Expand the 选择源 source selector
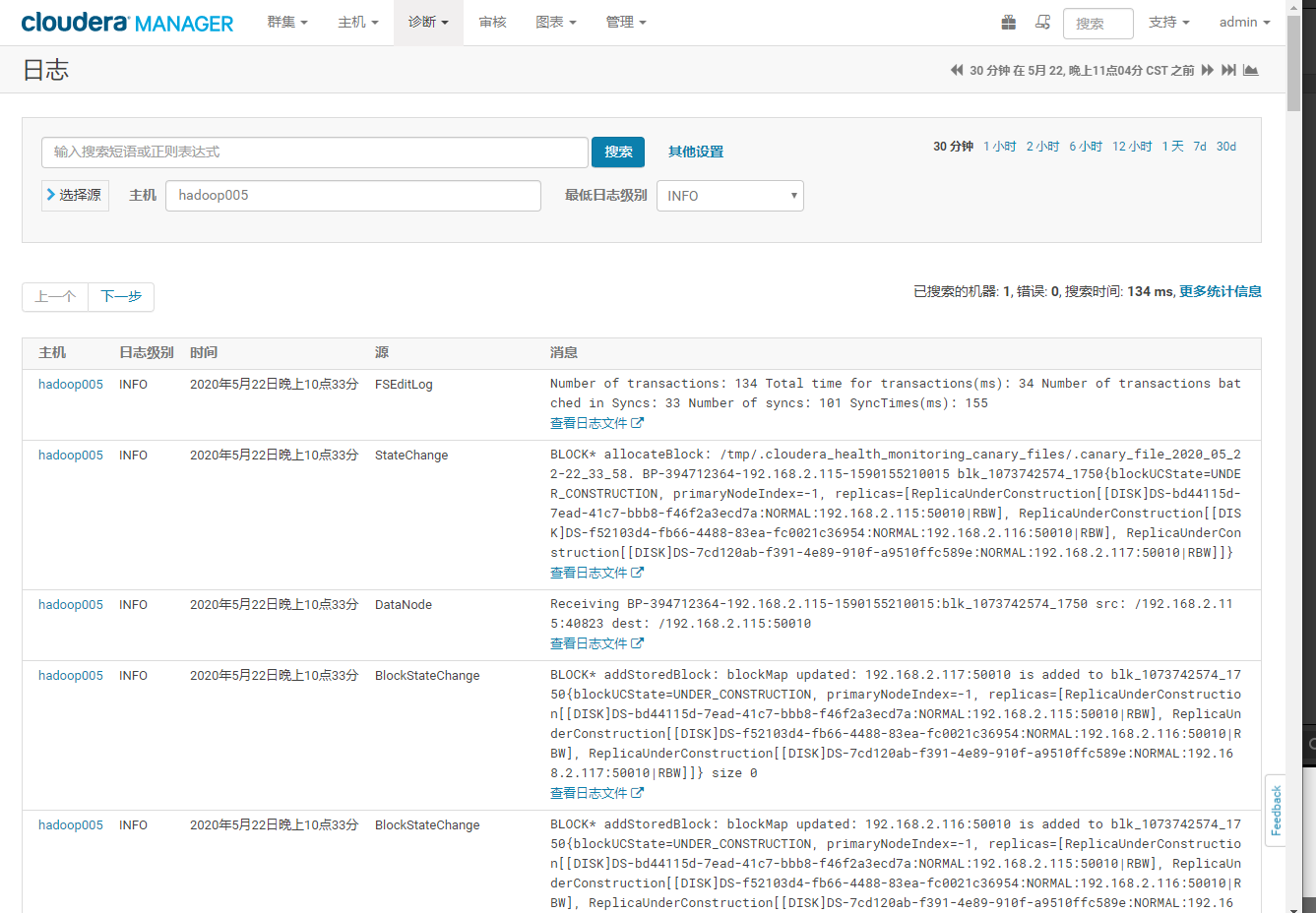This screenshot has width=1316, height=913. tap(75, 195)
